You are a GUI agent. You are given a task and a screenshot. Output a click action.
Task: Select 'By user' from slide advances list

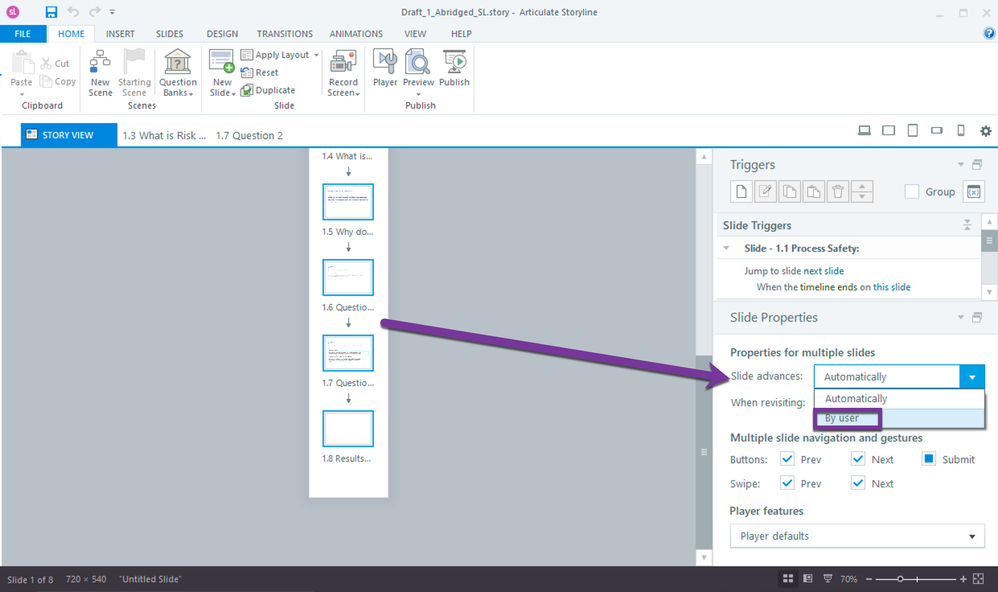pyautogui.click(x=842, y=418)
